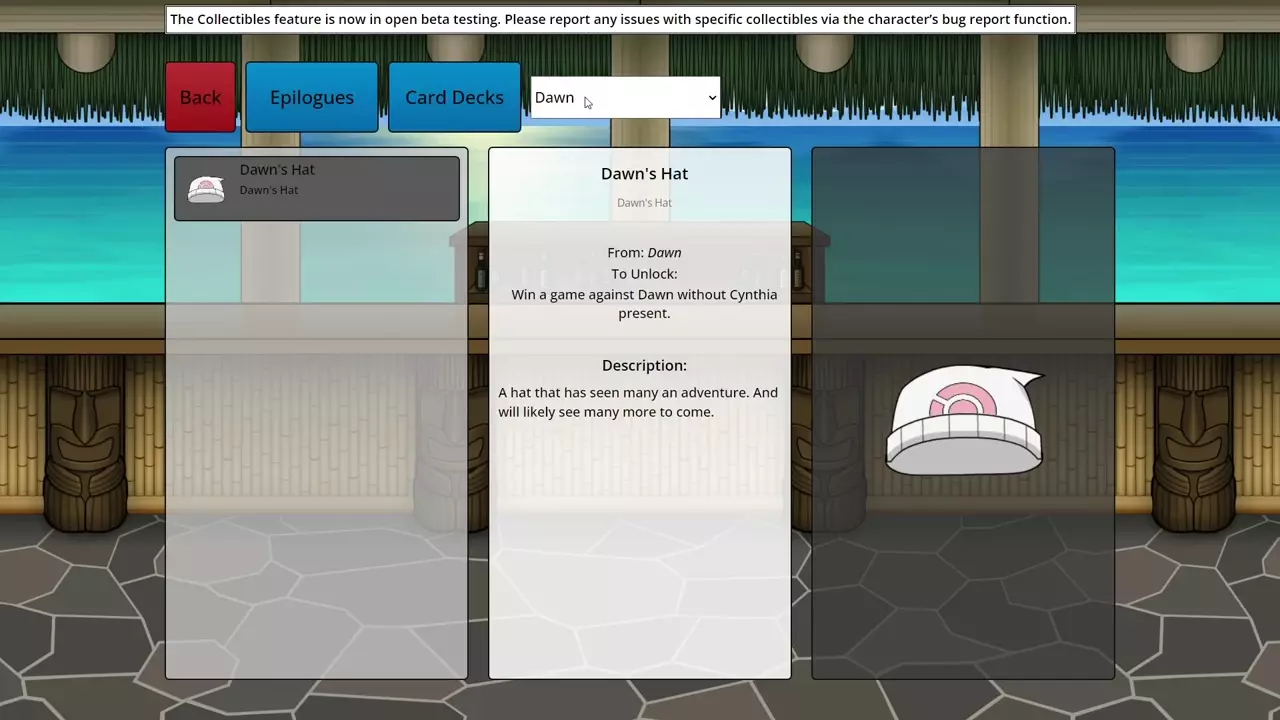The width and height of the screenshot is (1280, 720).
Task: Click the empty area below the list entry
Action: 316,450
